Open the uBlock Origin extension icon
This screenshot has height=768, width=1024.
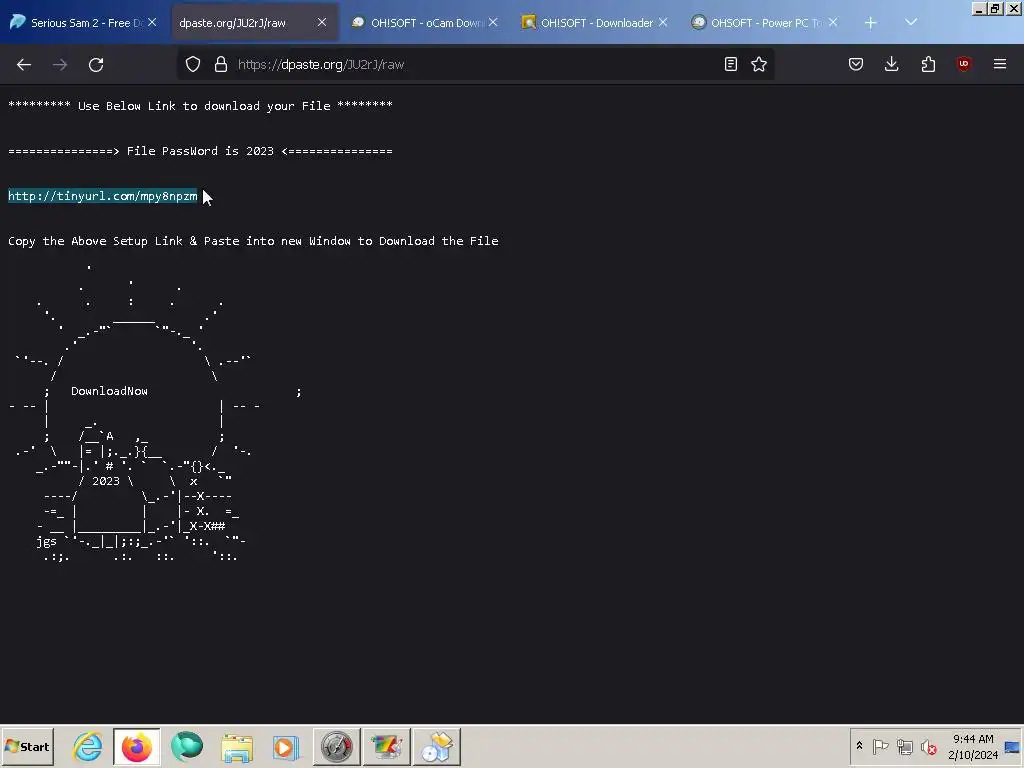[x=963, y=64]
